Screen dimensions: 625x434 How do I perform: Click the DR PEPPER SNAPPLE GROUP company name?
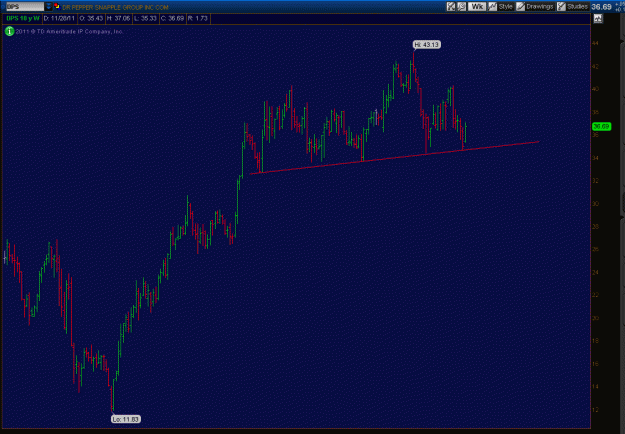pos(115,7)
